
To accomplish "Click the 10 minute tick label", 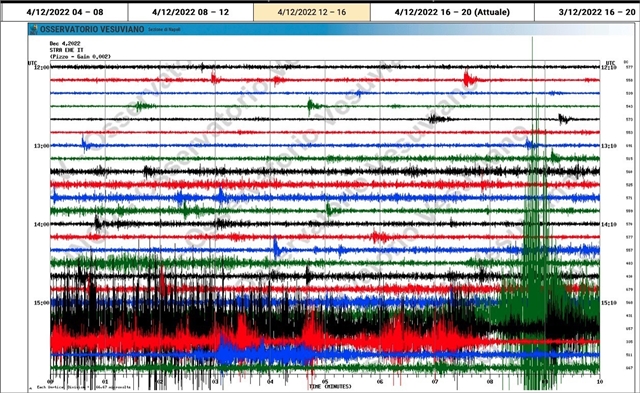I will point(599,382).
